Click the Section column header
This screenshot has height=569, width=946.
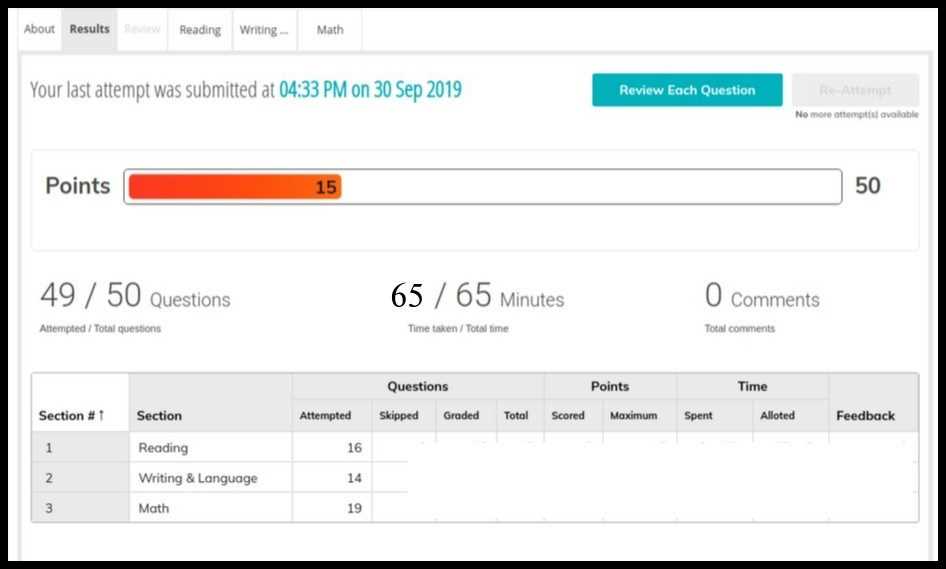coord(159,415)
